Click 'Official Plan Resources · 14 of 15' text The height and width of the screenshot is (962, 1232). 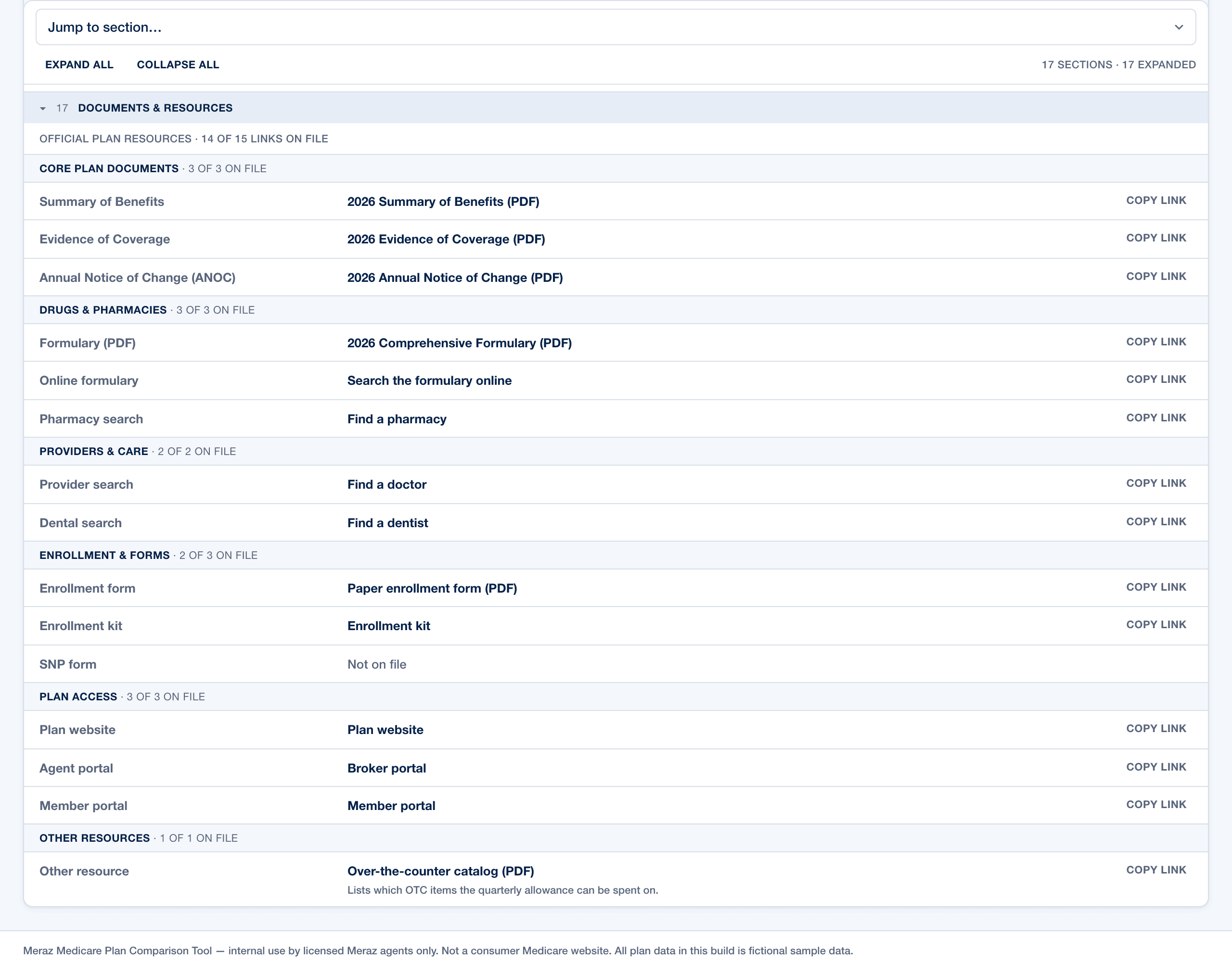click(x=183, y=139)
